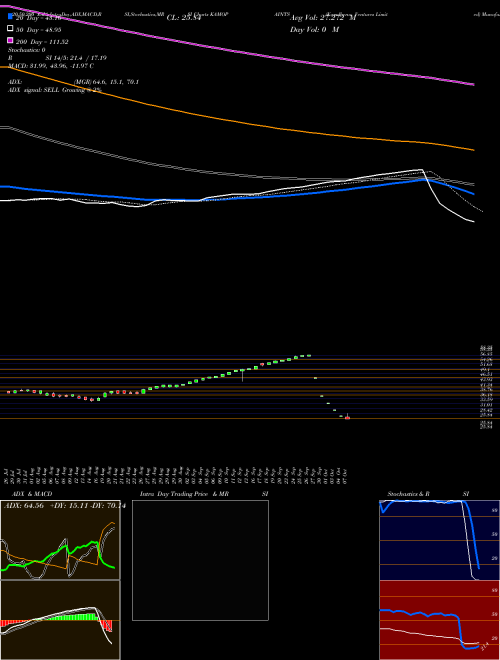The height and width of the screenshot is (660, 500).
Task: Click the 'CL: 25.54' closing price label
Action: click(x=184, y=18)
